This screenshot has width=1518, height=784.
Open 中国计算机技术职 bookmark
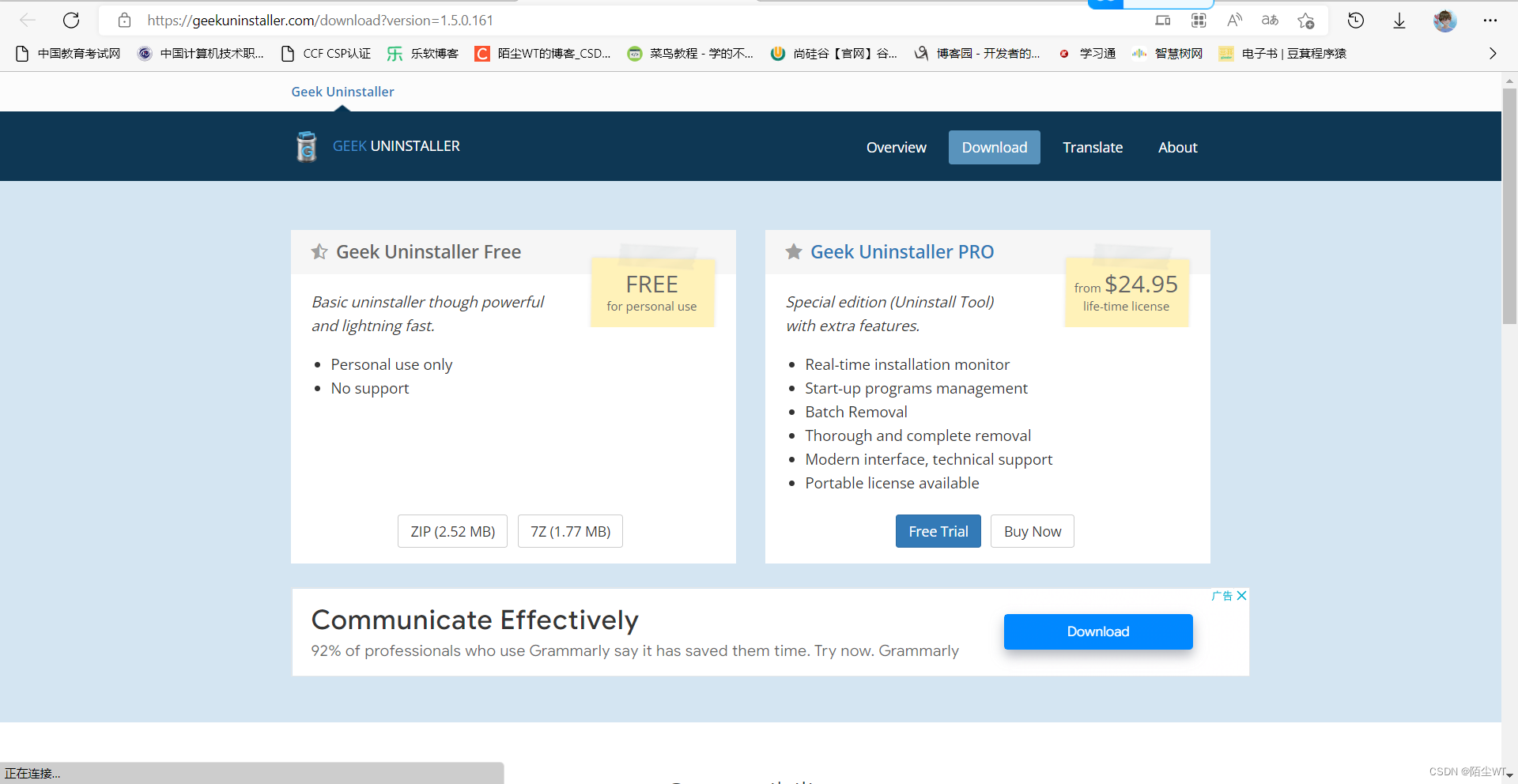[x=201, y=54]
